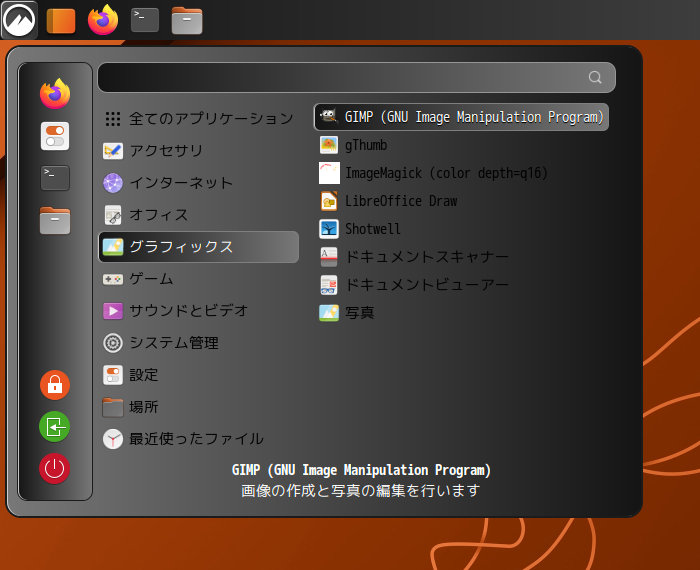Launch 写真 application
The image size is (700, 570).
[461, 312]
